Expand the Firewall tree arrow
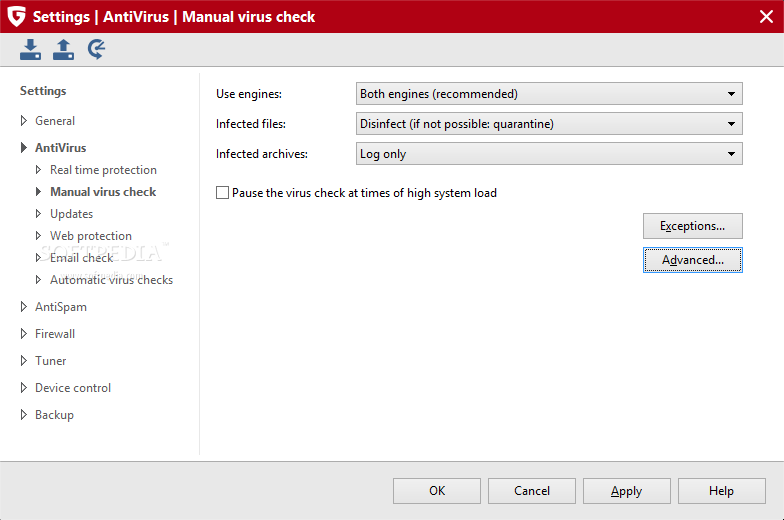 point(24,334)
